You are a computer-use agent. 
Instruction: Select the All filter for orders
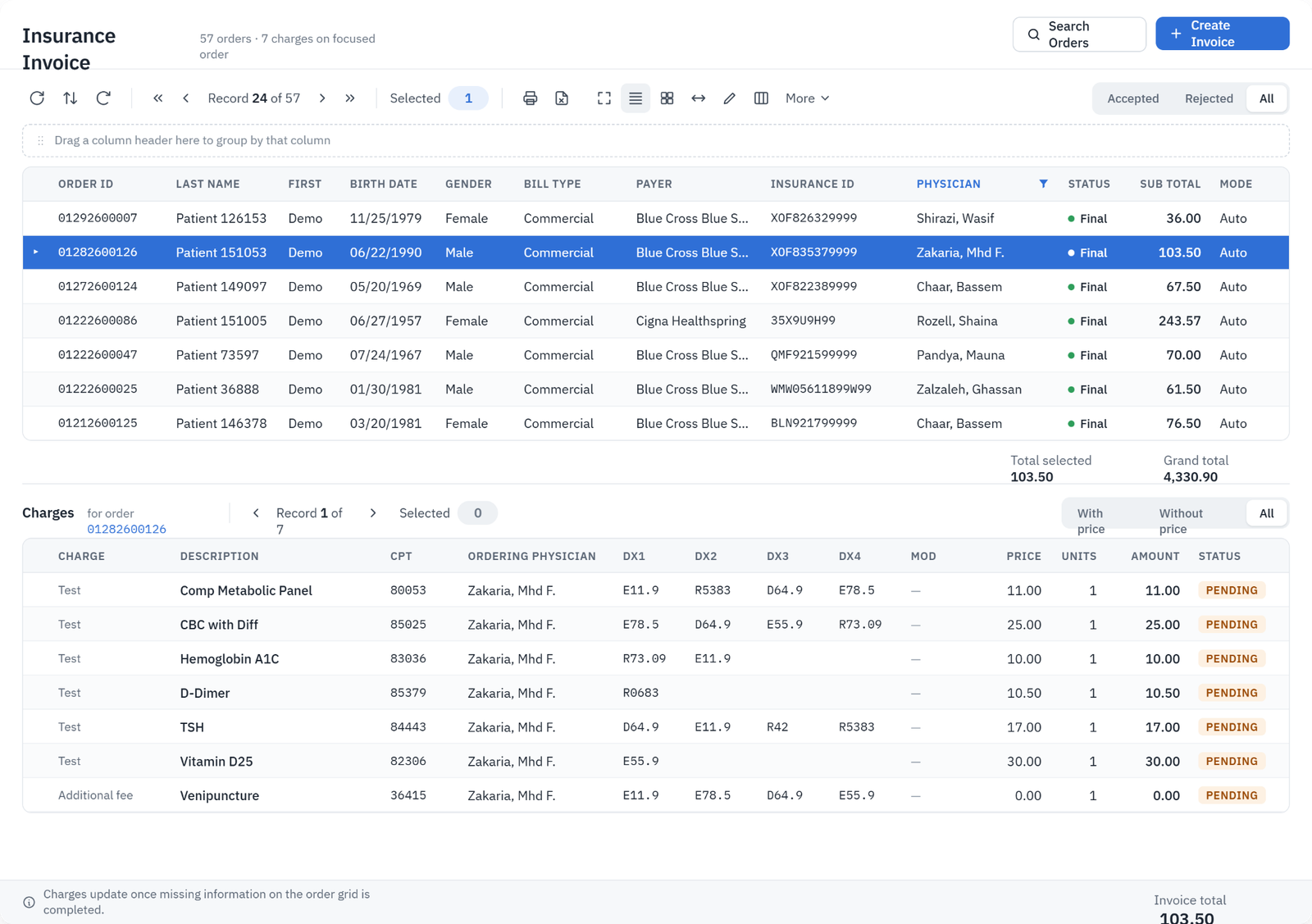pyautogui.click(x=1267, y=98)
